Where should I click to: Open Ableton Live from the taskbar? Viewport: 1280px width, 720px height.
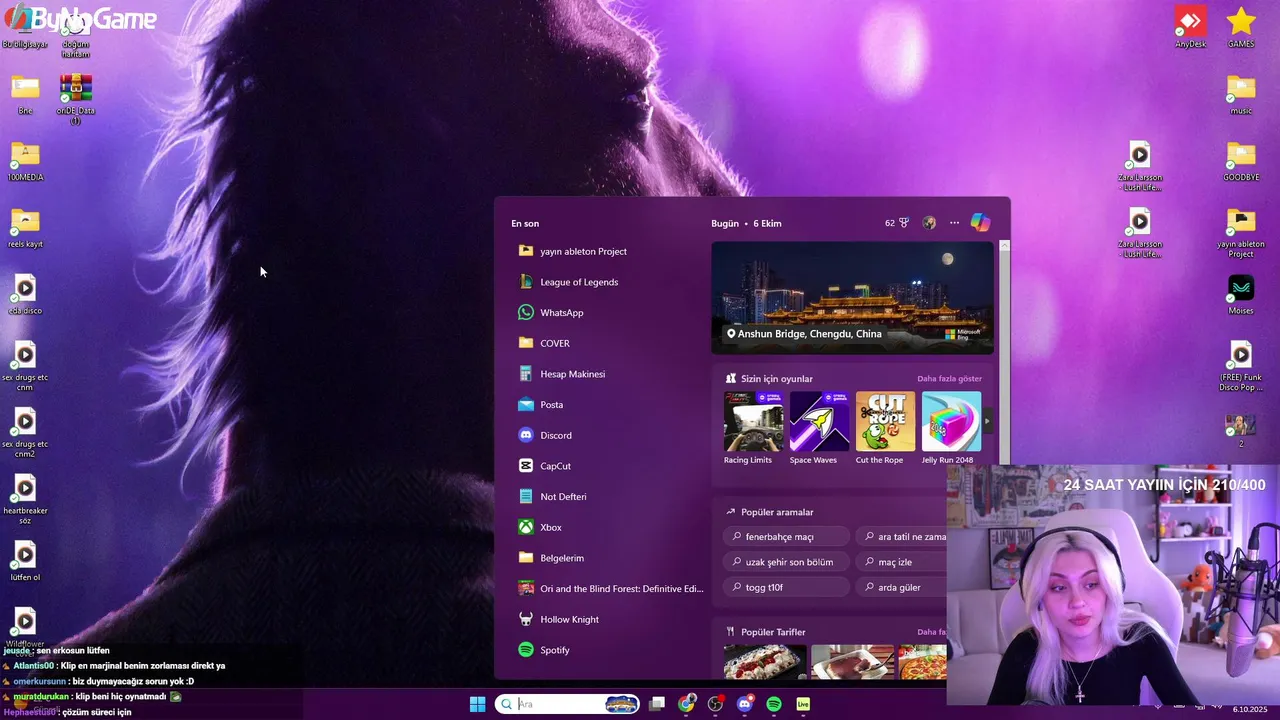pos(803,704)
